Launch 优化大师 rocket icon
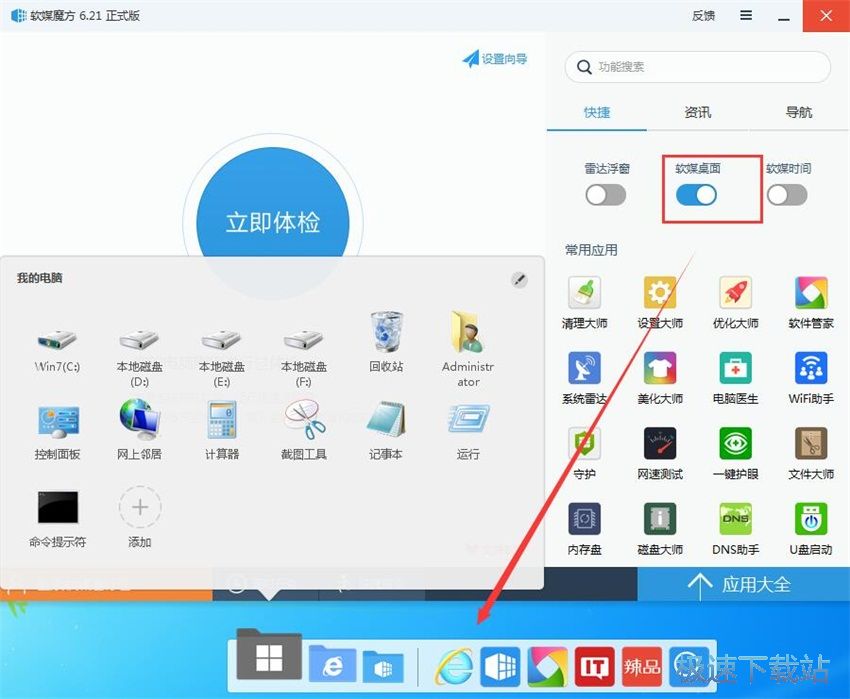The image size is (850, 699). click(x=735, y=293)
